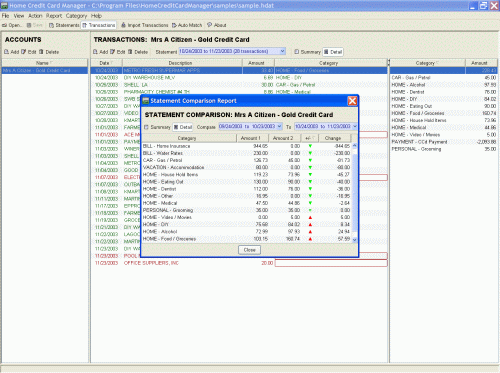Edit the selected transaction in Transactions panel
Image resolution: width=500 pixels, height=373 pixels.
[117, 52]
